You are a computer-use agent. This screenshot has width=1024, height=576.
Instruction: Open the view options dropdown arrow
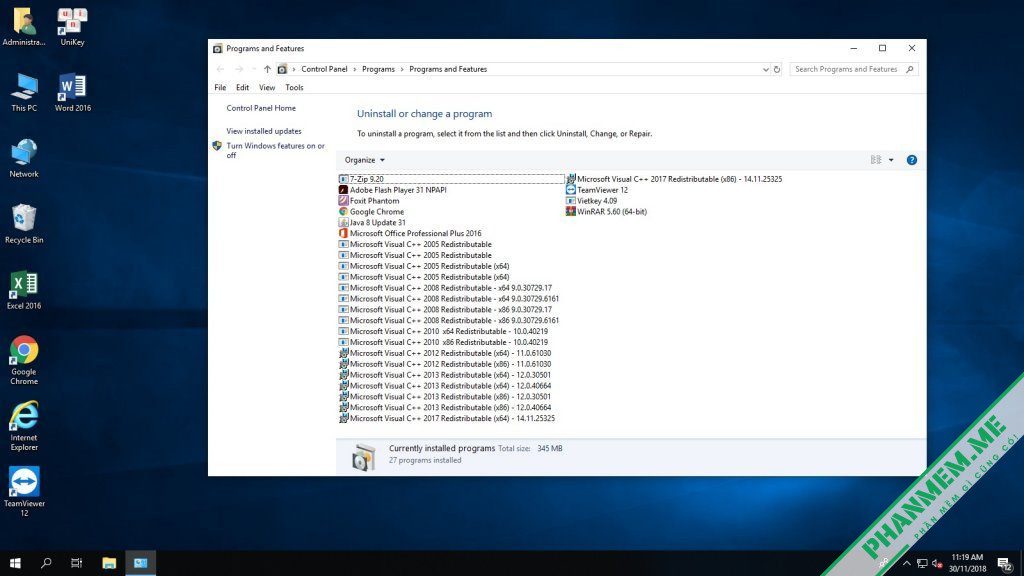point(891,160)
